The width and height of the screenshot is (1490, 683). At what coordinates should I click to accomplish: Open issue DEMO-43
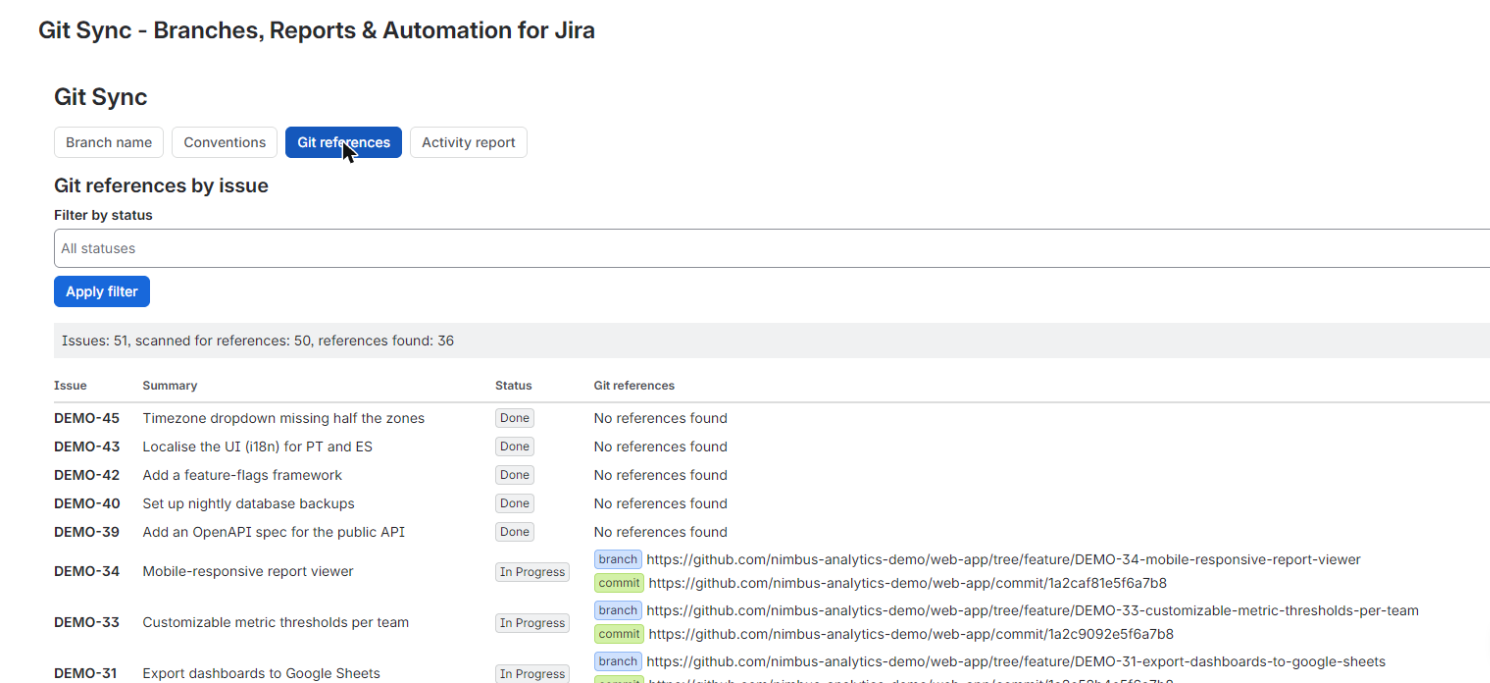point(87,446)
